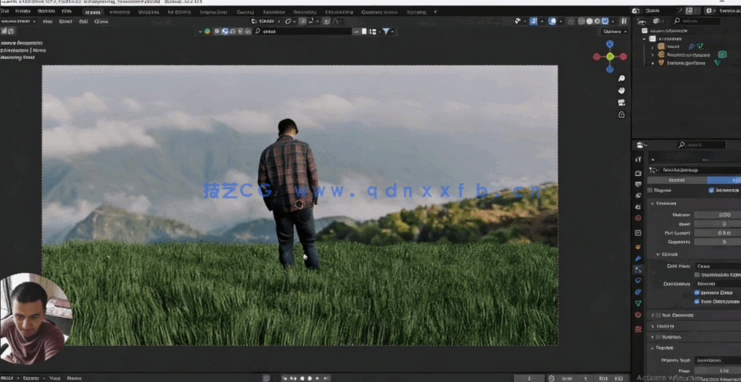741x382 pixels.
Task: Toggle camera view with the camera gizmo
Action: coord(621,102)
